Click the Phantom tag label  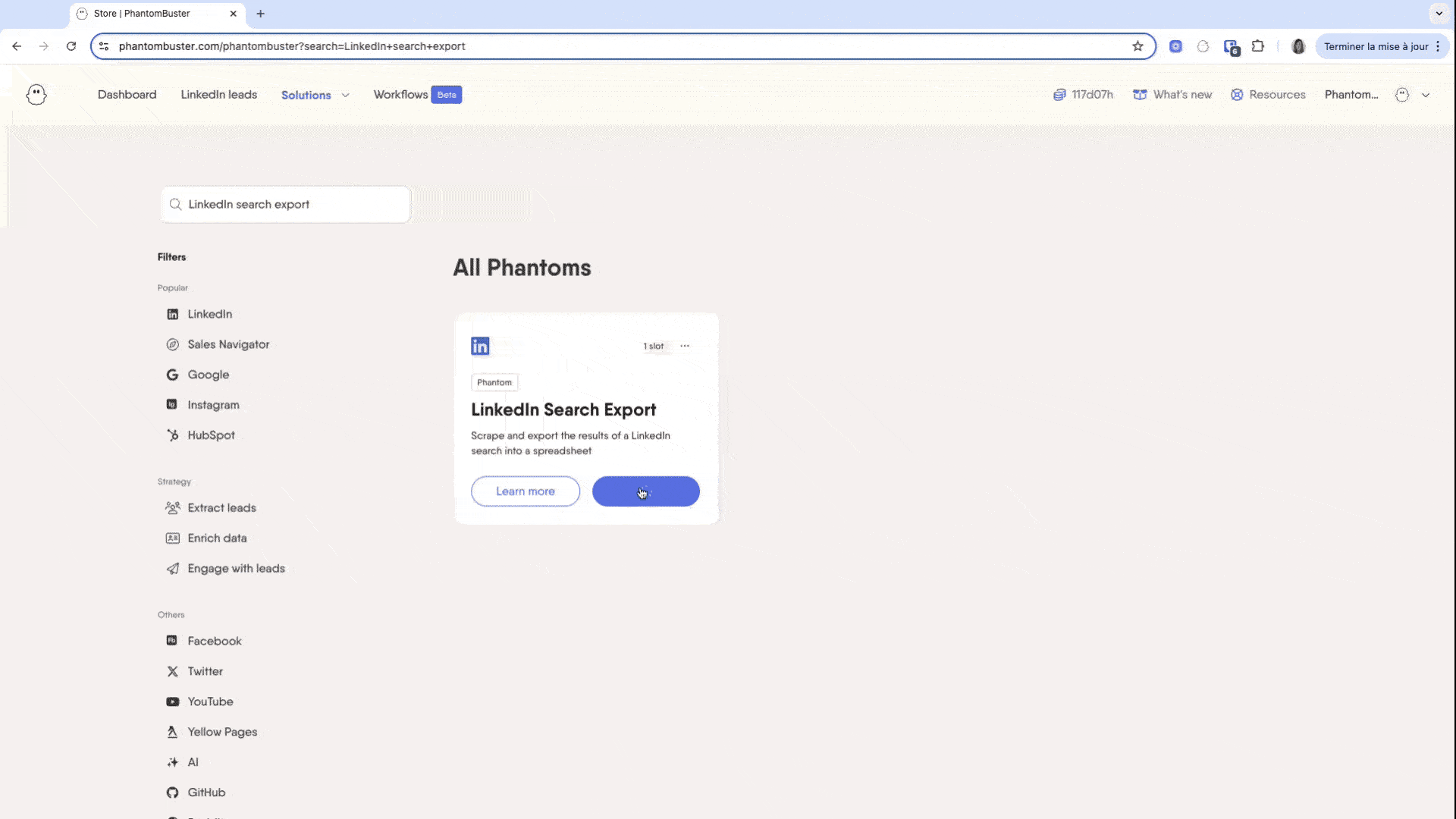point(494,382)
